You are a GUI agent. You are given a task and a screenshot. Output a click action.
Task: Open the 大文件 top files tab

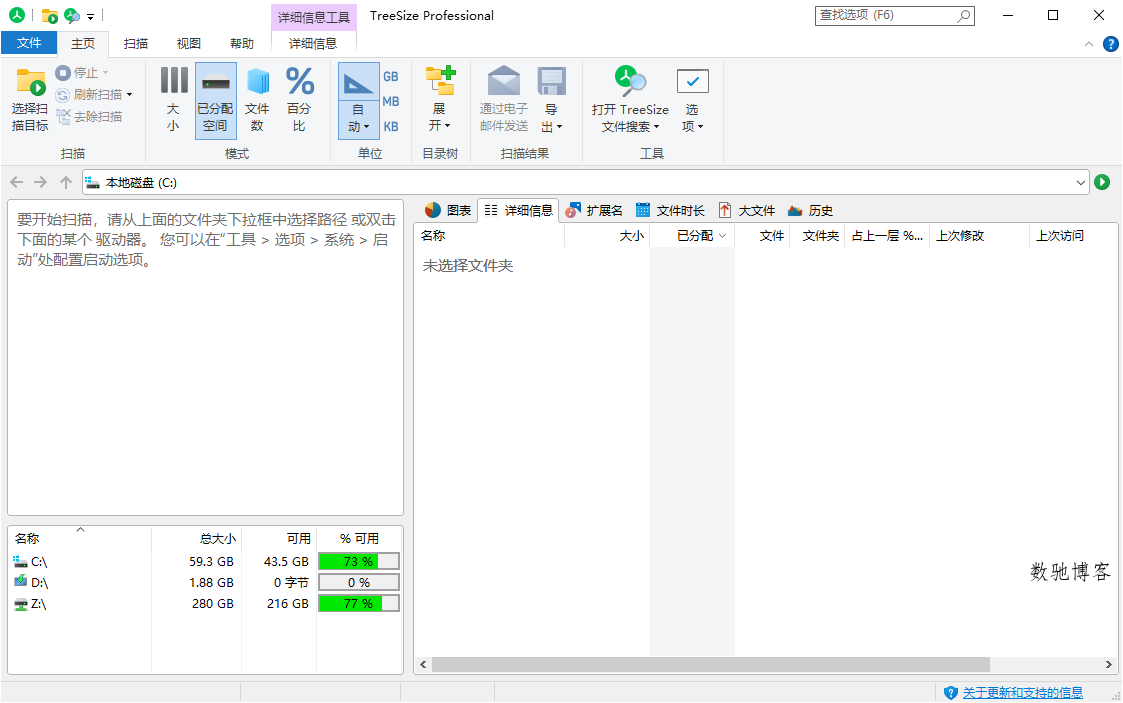tap(747, 210)
